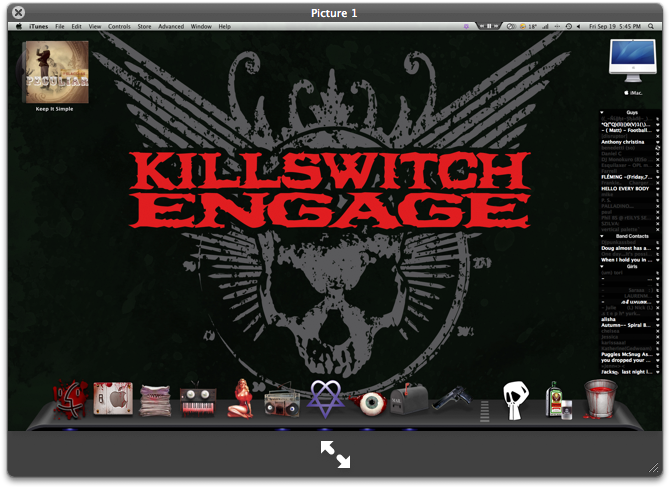Open the eyeball dock icon
Viewport: 670px width, 488px height.
pyautogui.click(x=368, y=403)
